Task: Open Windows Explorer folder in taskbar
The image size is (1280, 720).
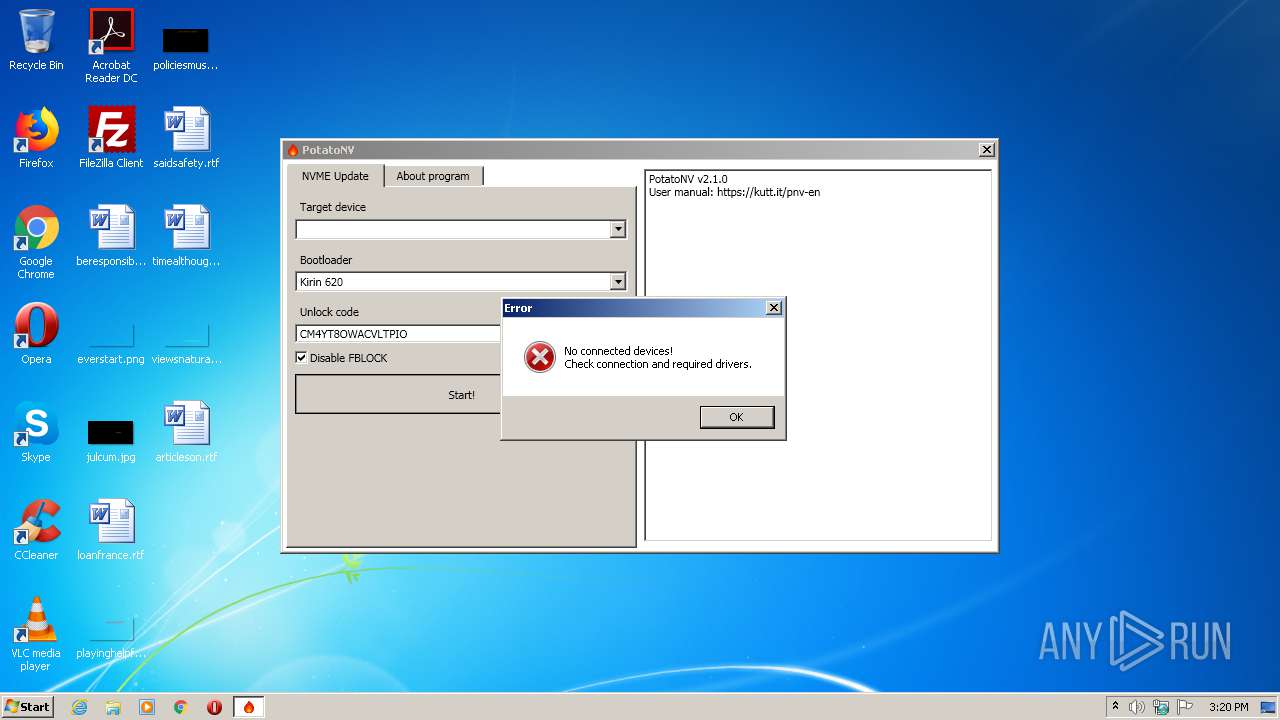Action: pos(113,707)
